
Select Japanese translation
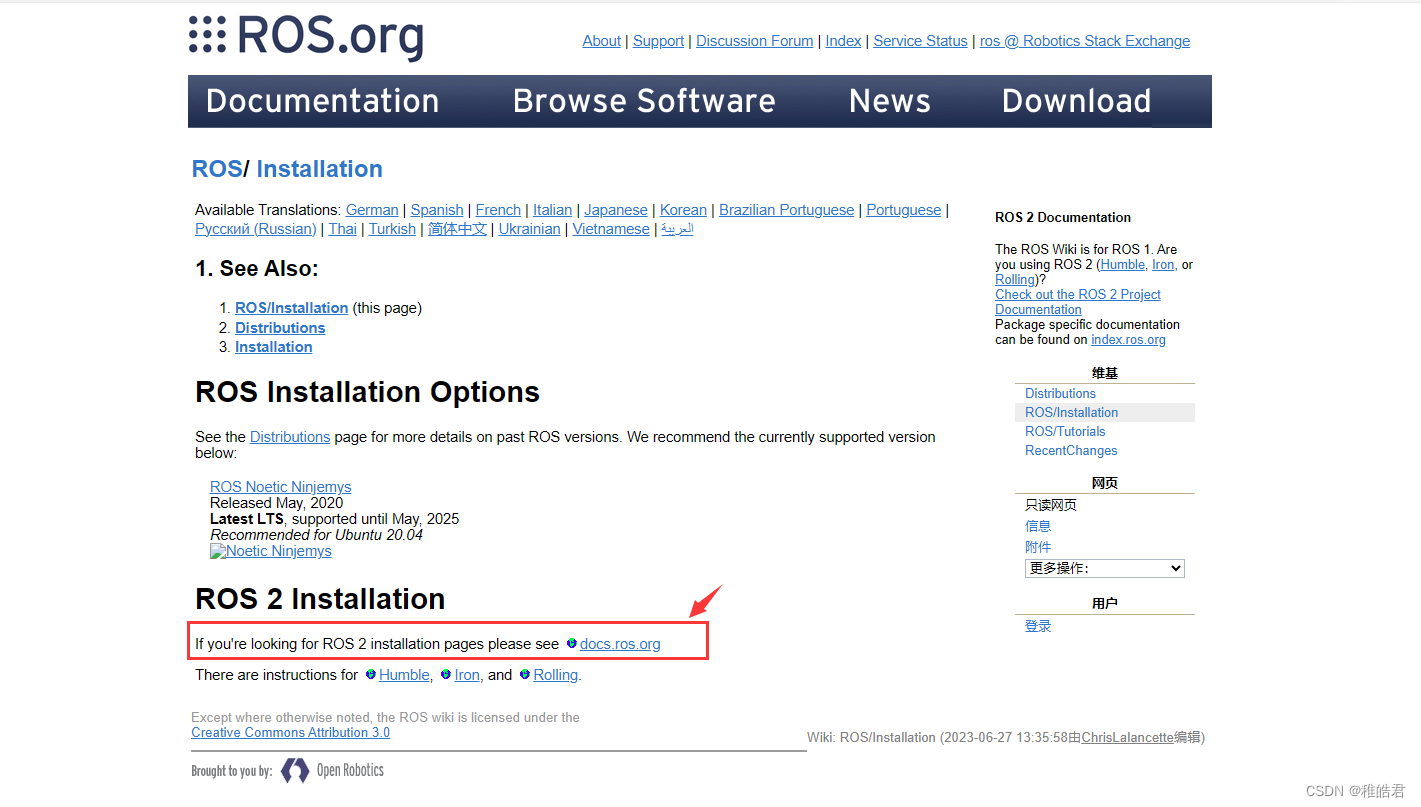click(616, 210)
